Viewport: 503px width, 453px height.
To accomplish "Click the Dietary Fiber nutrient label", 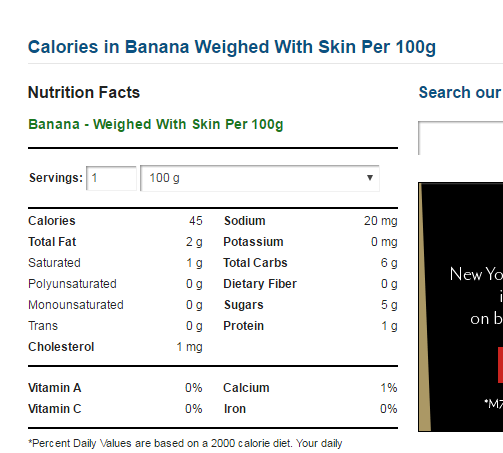I will (x=260, y=284).
